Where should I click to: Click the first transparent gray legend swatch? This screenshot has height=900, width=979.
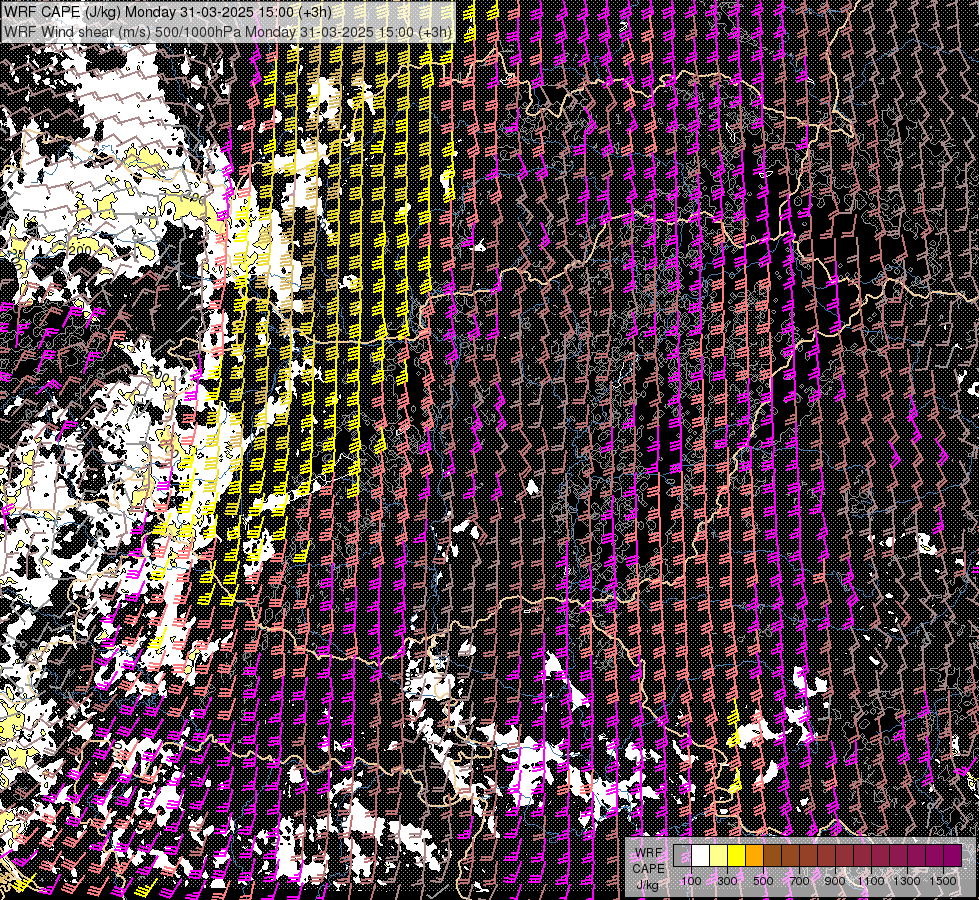coord(682,856)
